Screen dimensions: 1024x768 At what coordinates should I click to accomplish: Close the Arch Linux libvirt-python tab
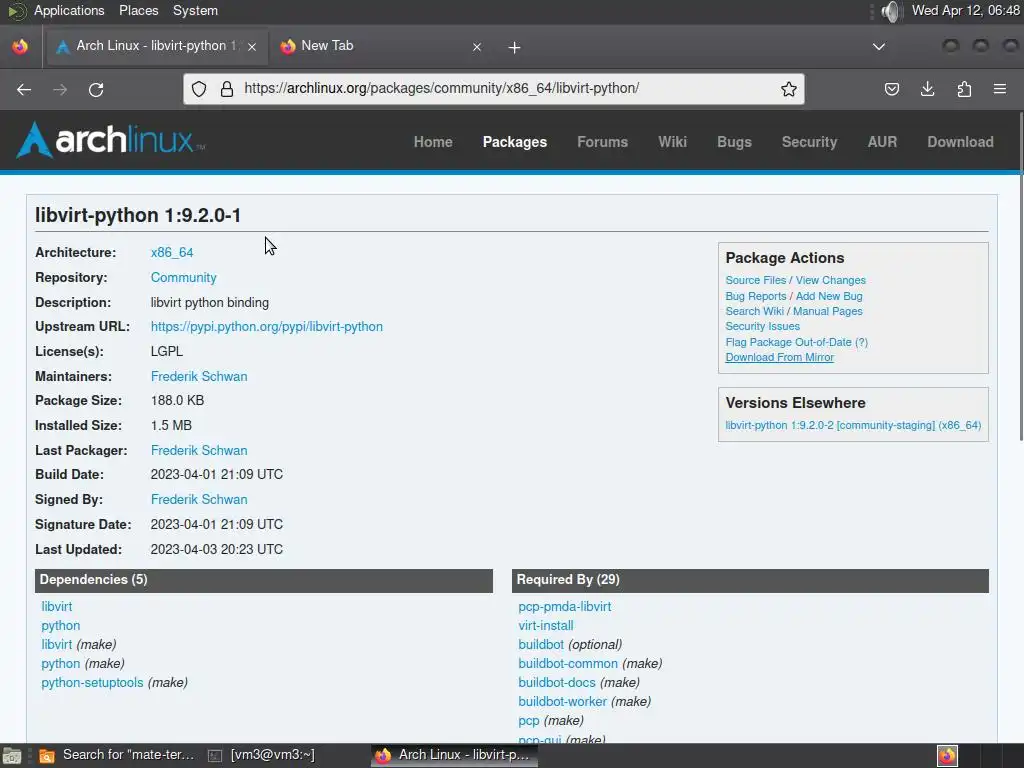(252, 46)
